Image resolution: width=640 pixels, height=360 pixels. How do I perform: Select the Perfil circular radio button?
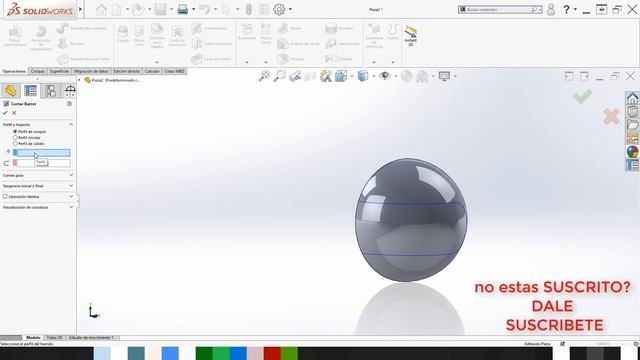tap(15, 138)
